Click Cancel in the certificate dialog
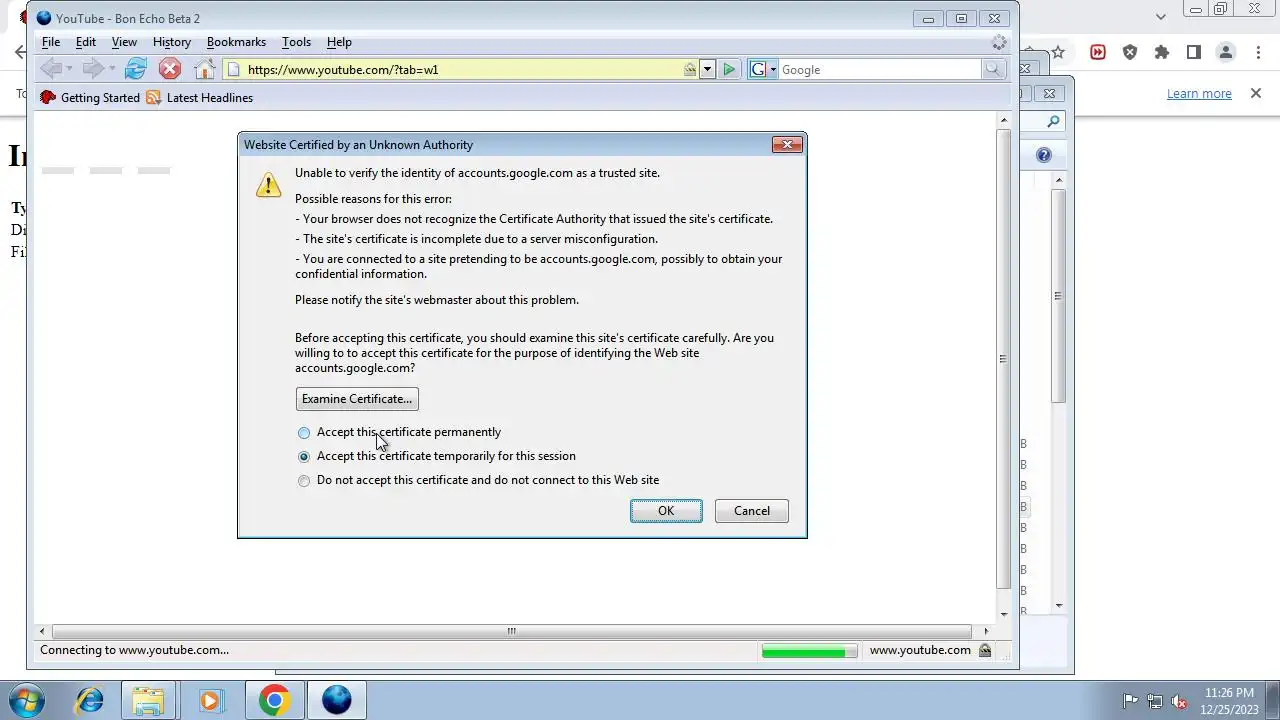1280x720 pixels. [752, 511]
